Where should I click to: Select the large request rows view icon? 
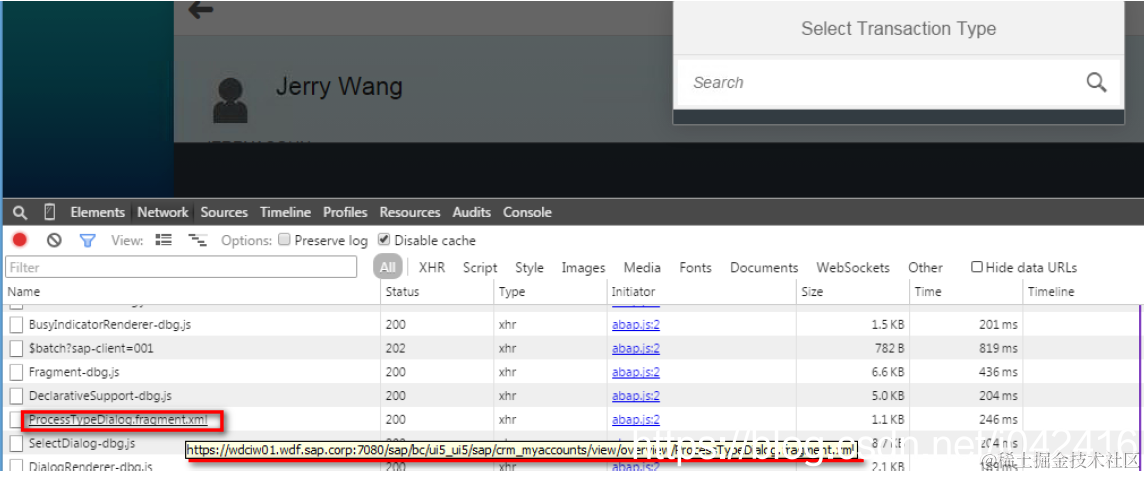163,240
